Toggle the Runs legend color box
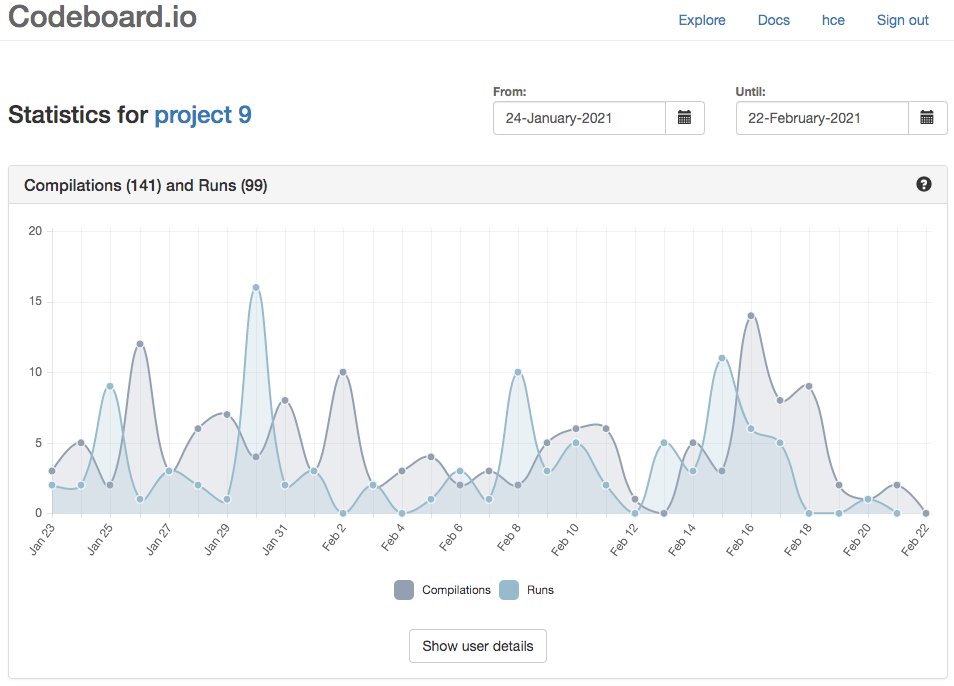This screenshot has height=686, width=954. click(x=509, y=590)
